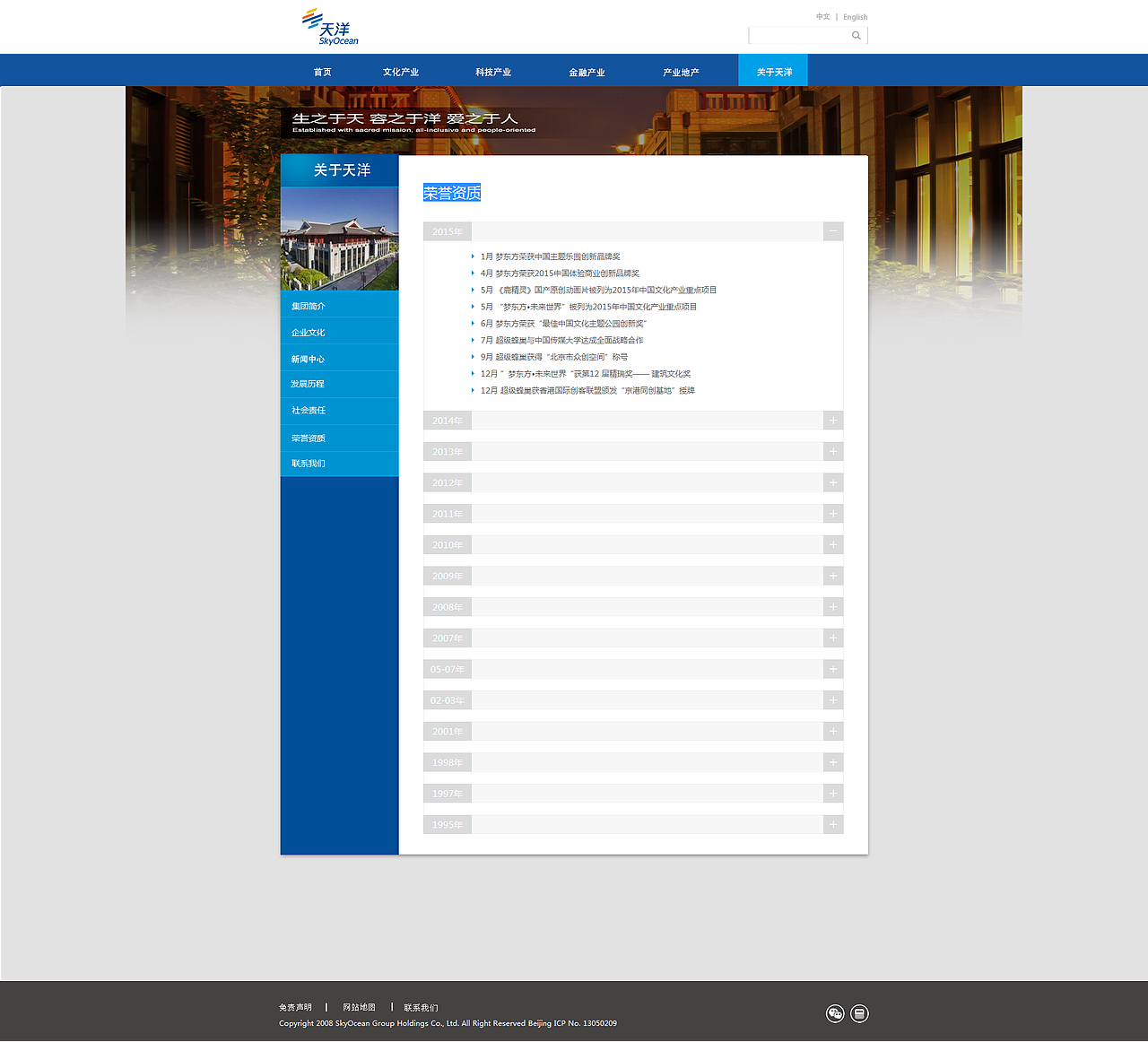Click the 2014年 year label
Viewport: 1148px width, 1042px height.
[448, 421]
